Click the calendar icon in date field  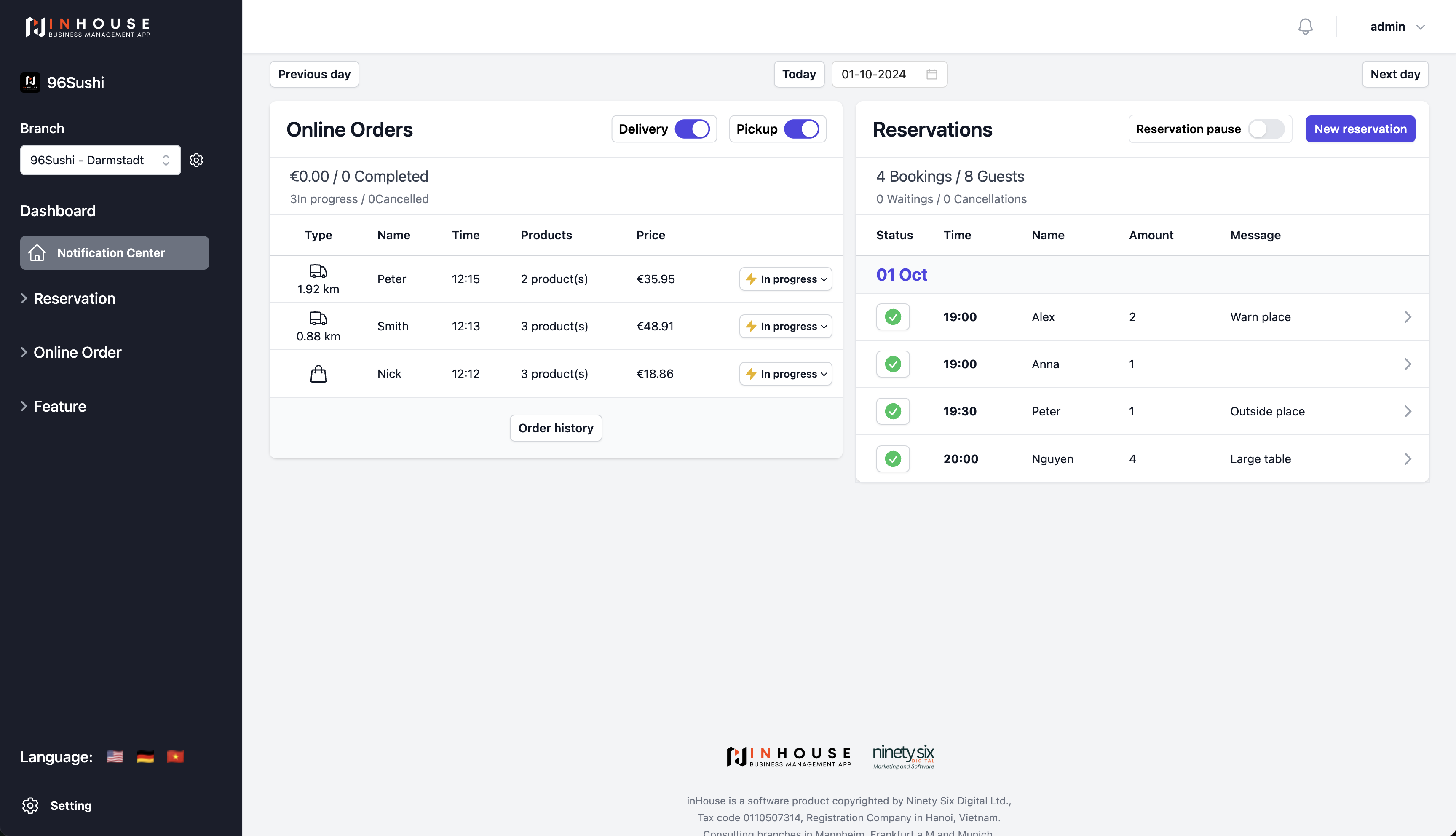click(x=931, y=74)
